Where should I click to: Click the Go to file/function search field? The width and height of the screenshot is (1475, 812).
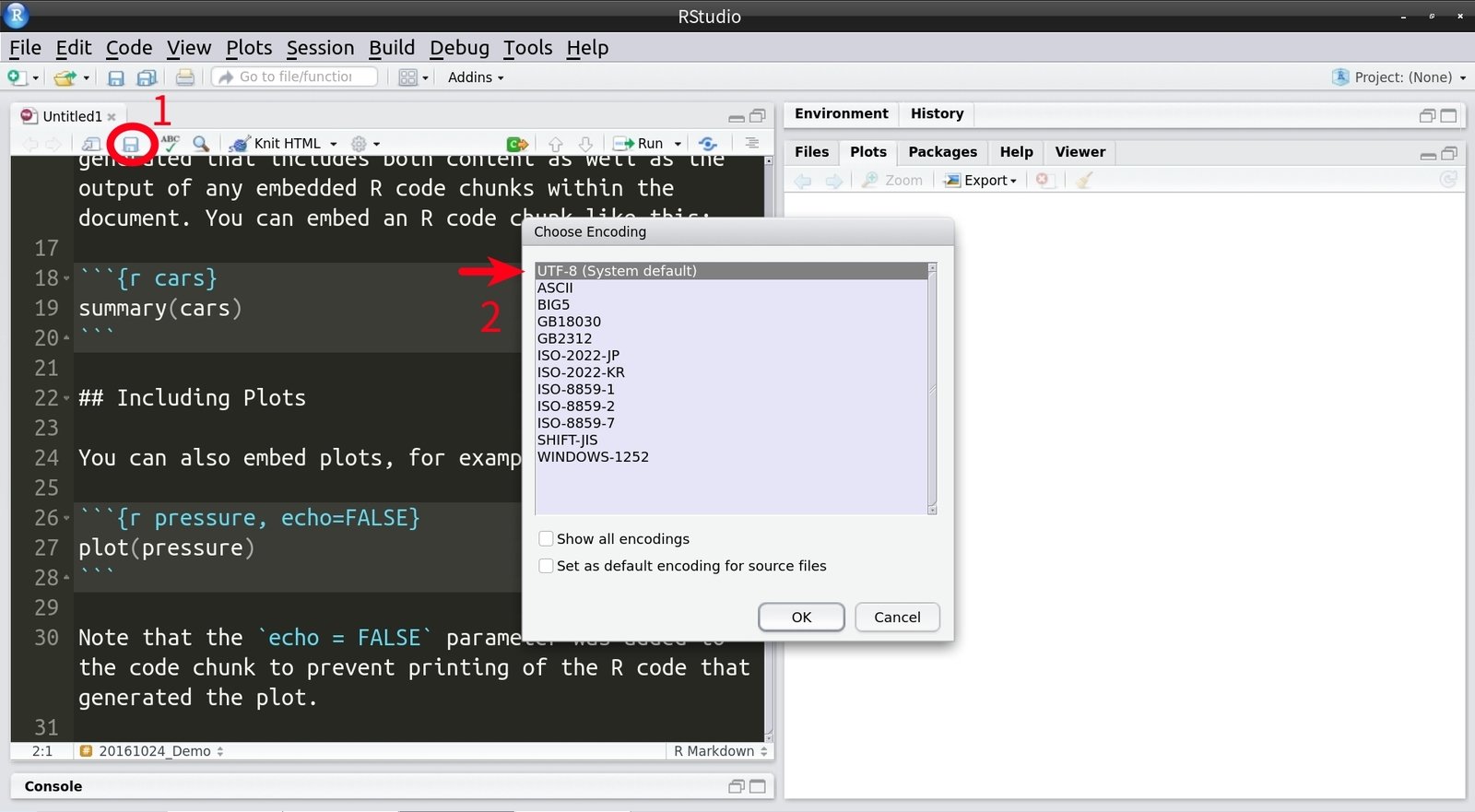point(295,77)
